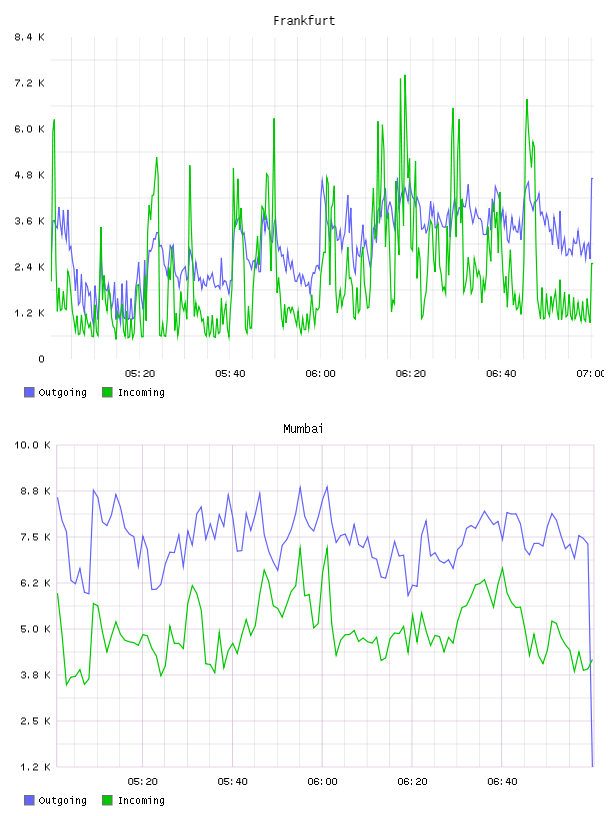Click the 5.0 K axis label in Mumbai chart

click(35, 629)
